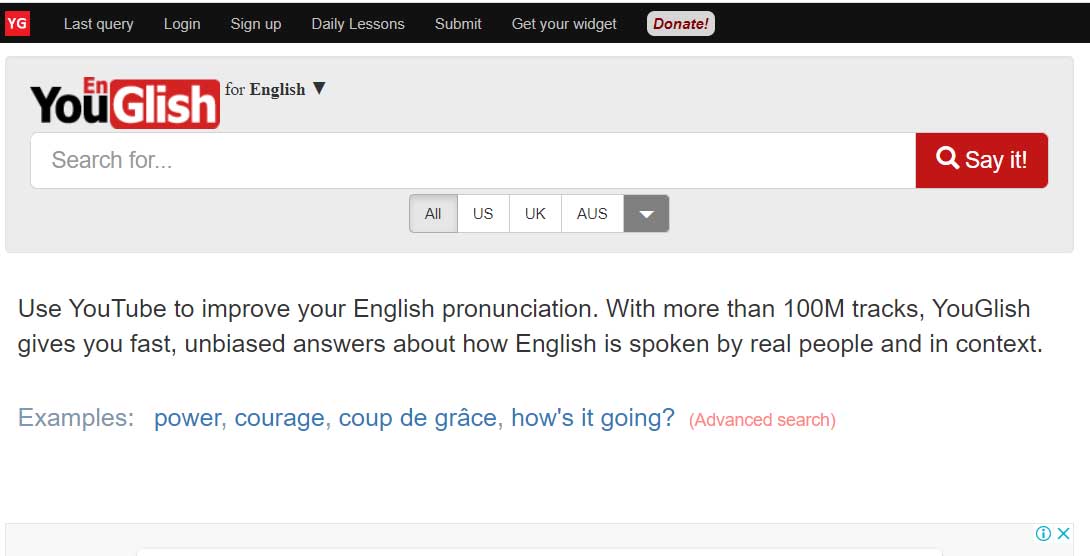This screenshot has height=556, width=1090.
Task: Filter pronunciations by UK accent
Action: [x=535, y=213]
